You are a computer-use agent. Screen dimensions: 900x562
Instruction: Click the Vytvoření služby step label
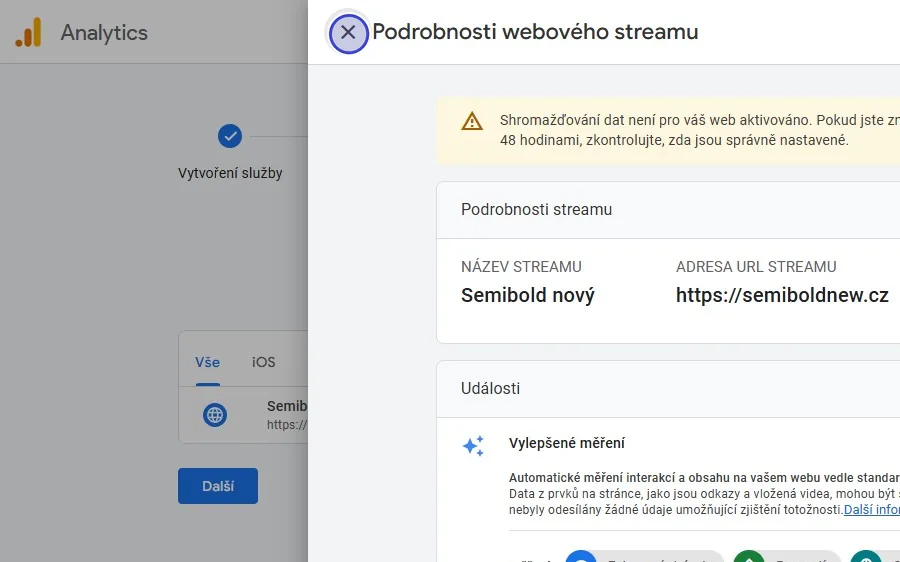[230, 173]
